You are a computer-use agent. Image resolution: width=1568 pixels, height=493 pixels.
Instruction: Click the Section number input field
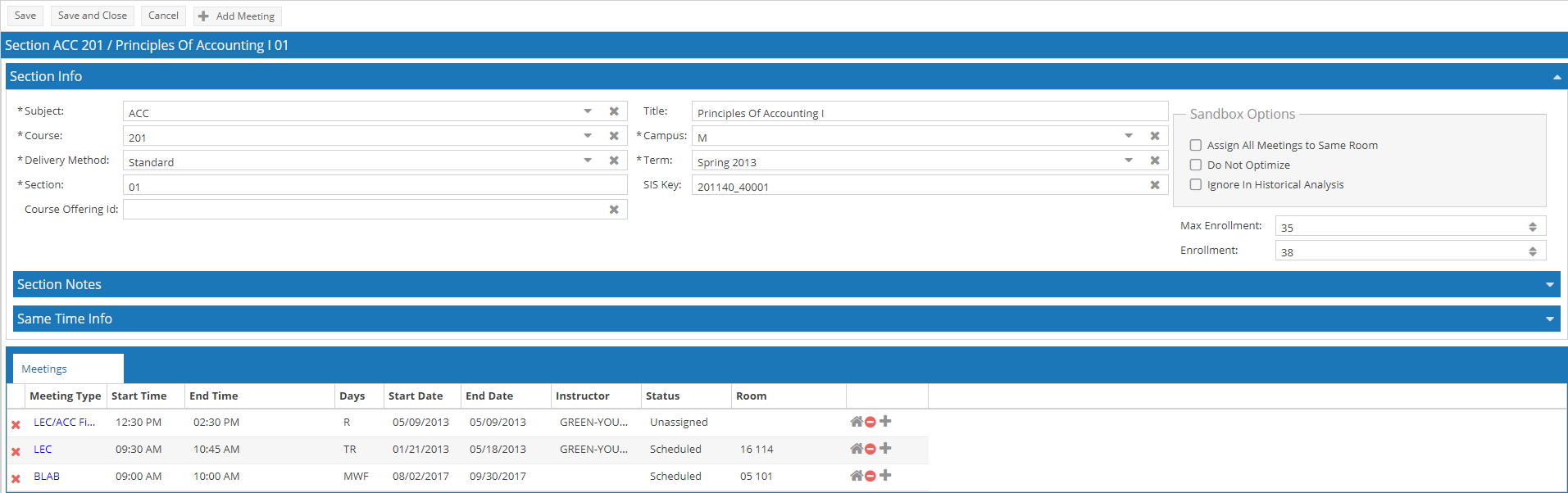375,186
